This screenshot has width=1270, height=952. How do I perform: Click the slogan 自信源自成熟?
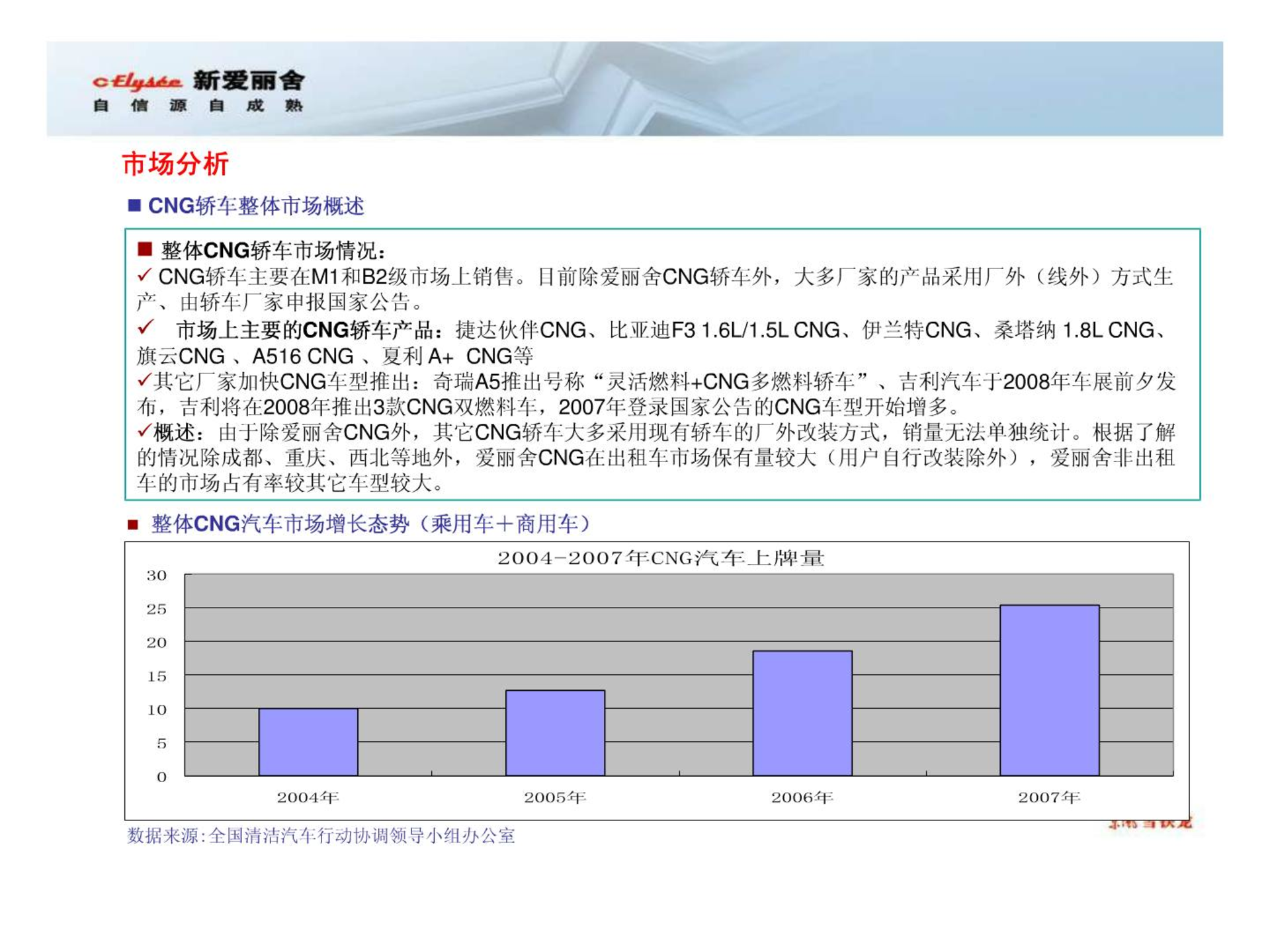coord(198,105)
